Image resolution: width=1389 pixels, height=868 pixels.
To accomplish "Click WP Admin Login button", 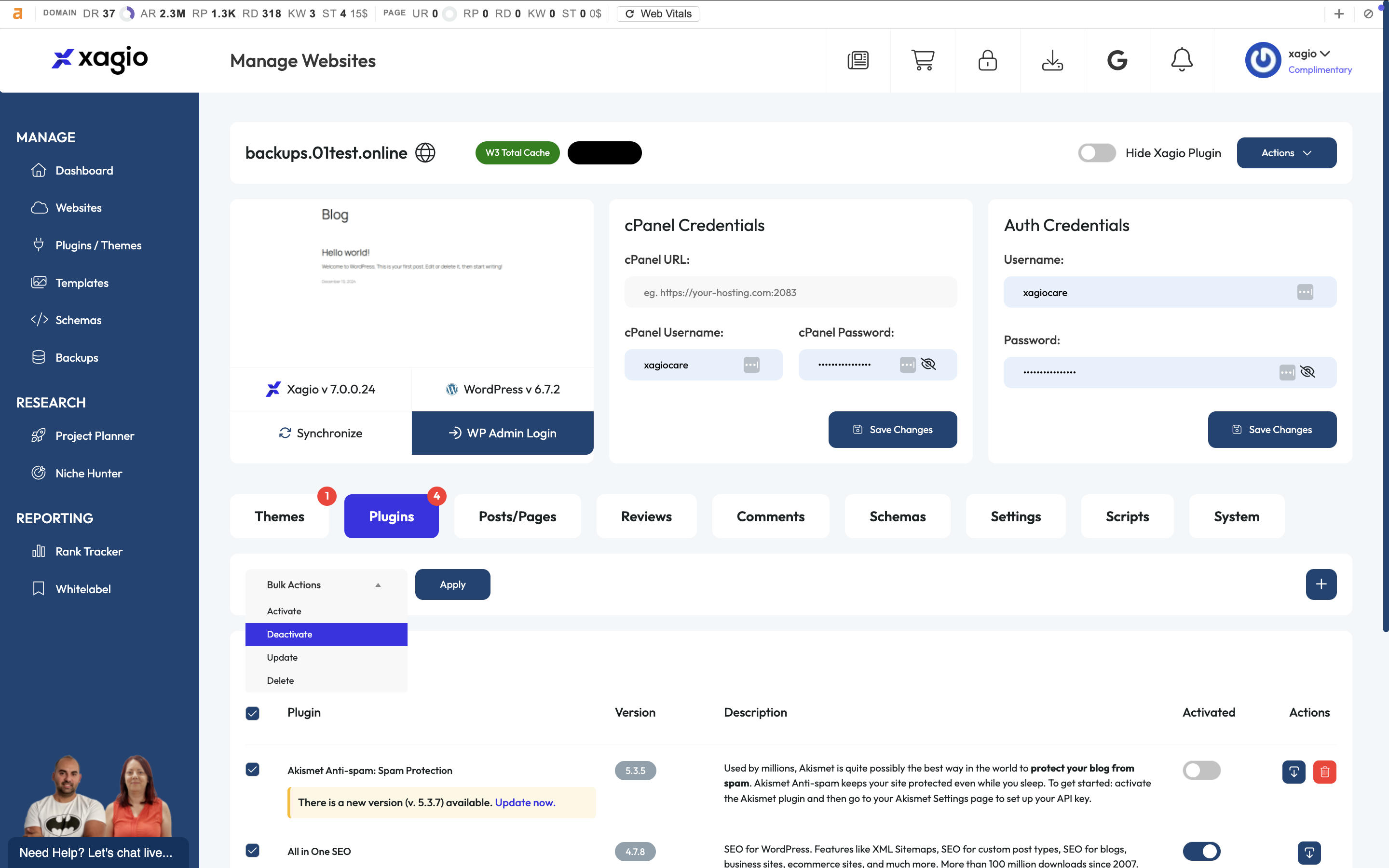I will pos(502,433).
